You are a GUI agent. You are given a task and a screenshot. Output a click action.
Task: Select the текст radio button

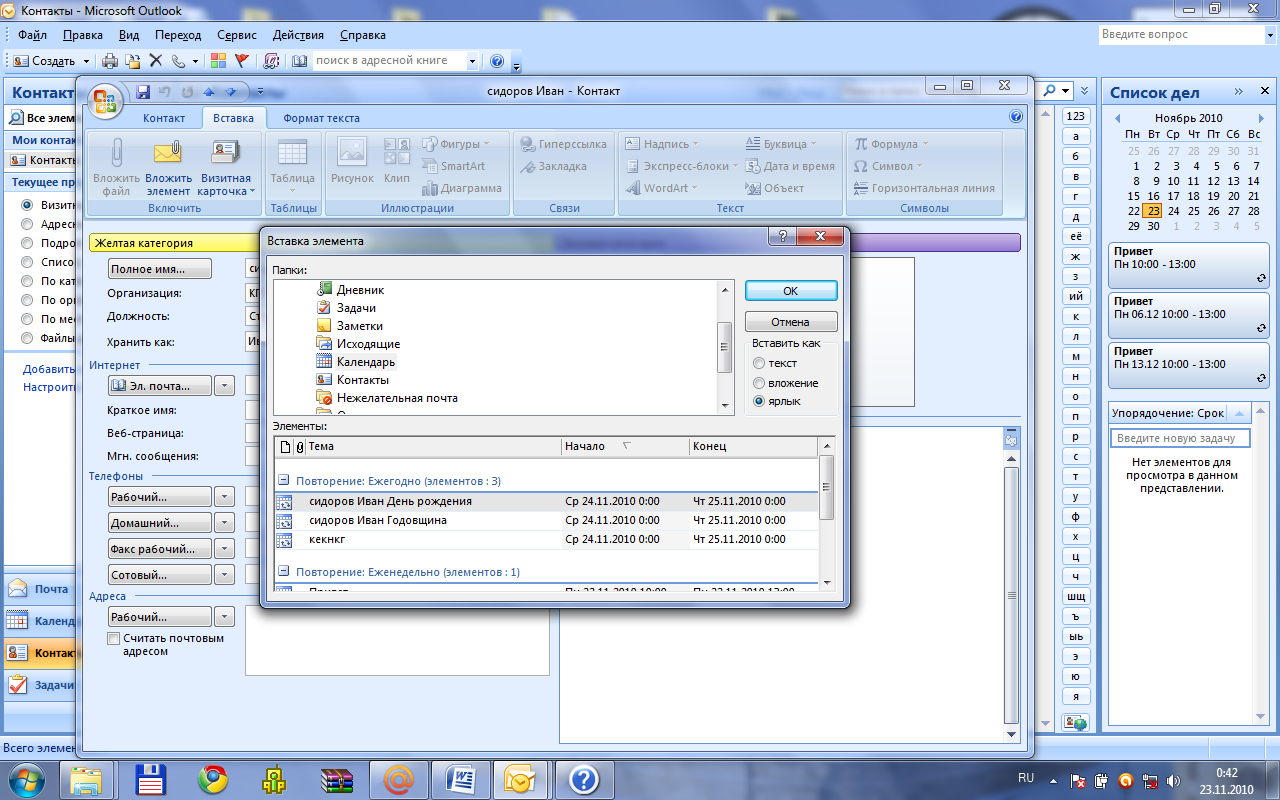click(x=760, y=363)
